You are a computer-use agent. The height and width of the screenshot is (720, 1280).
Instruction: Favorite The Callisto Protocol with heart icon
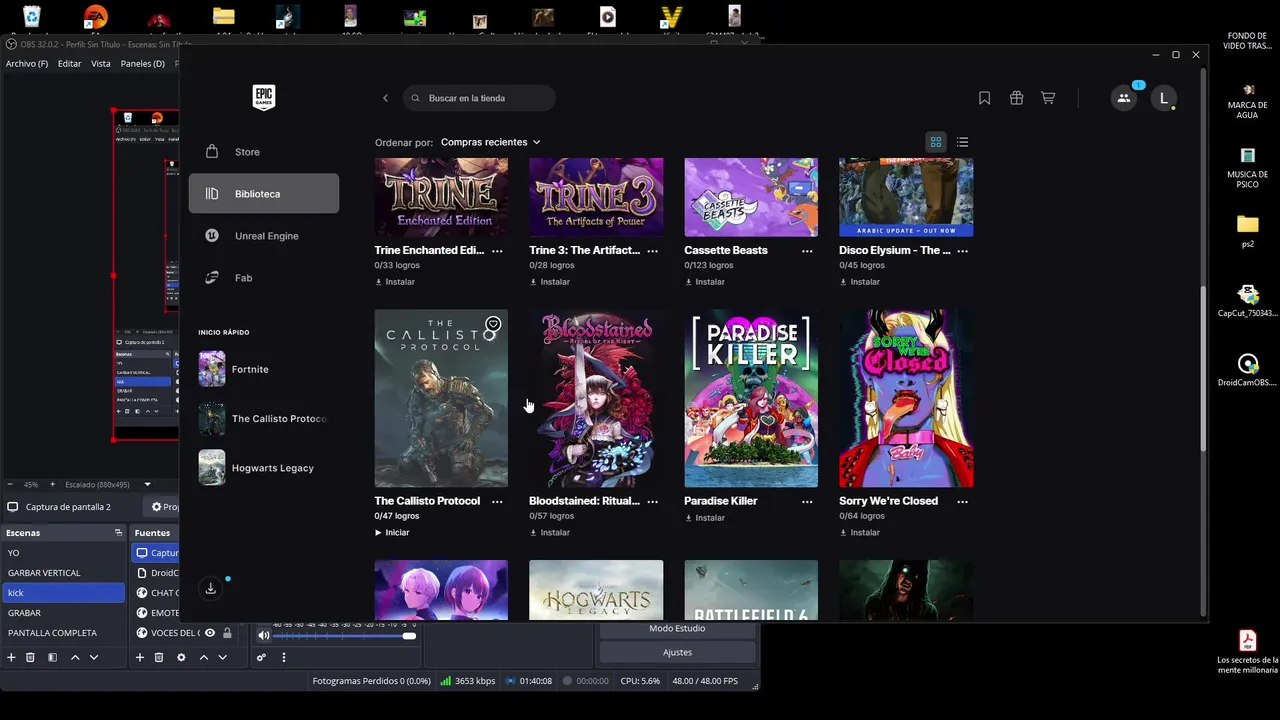(493, 324)
